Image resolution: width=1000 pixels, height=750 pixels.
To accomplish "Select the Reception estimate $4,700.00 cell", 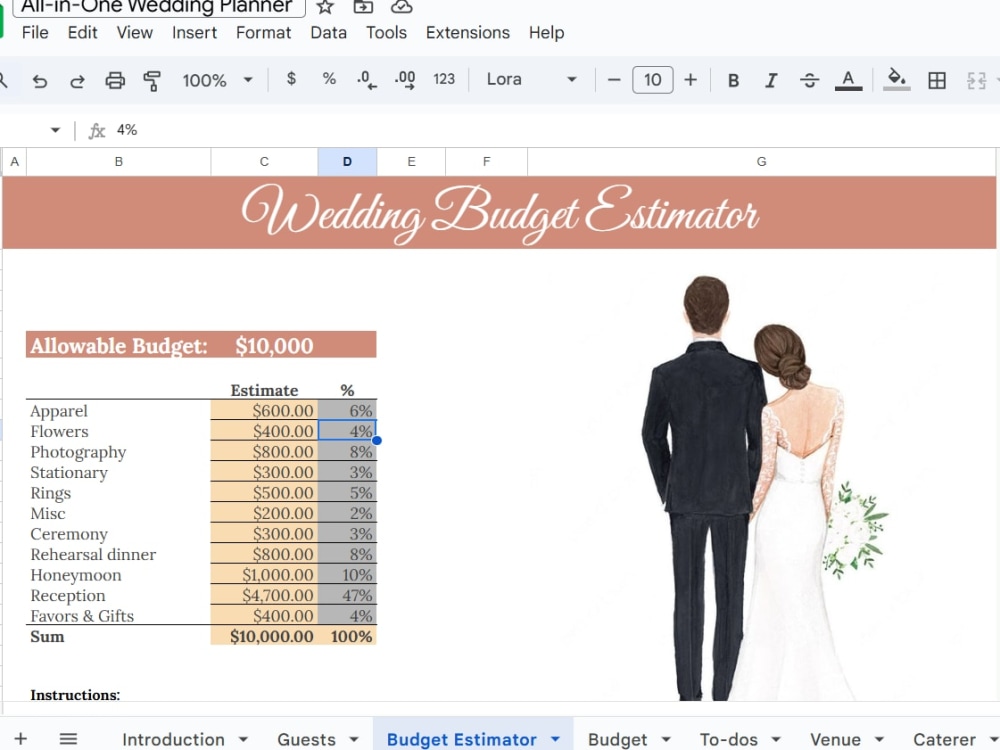I will click(x=264, y=595).
